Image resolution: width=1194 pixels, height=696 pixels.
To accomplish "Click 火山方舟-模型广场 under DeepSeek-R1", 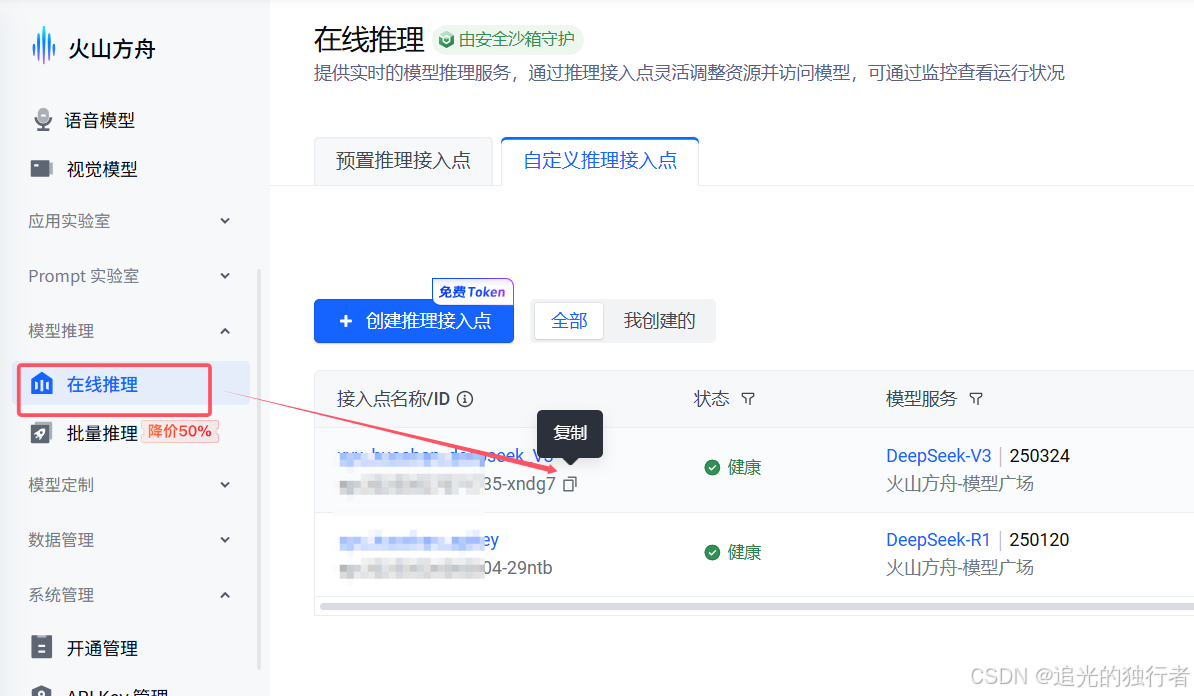I will 959,567.
